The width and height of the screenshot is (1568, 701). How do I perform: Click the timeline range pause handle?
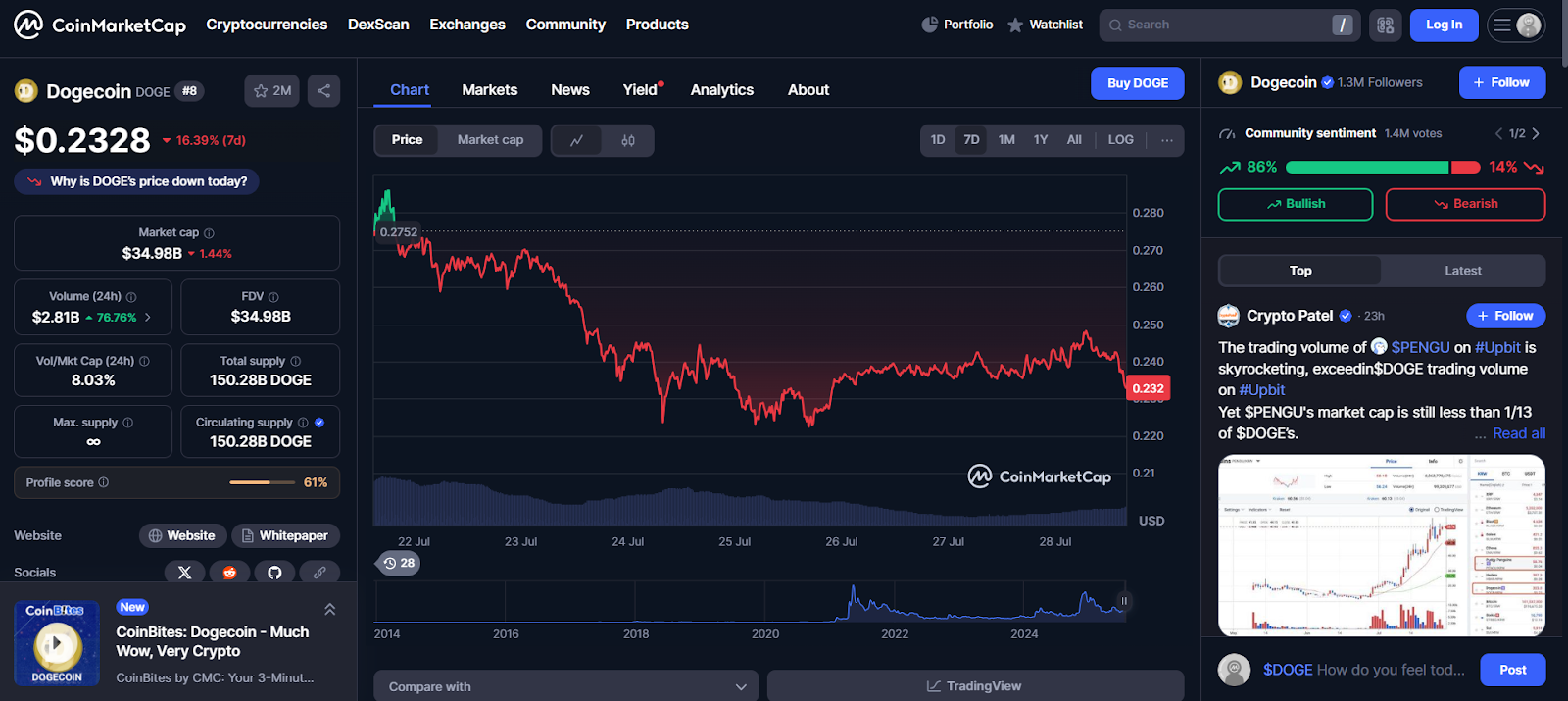(1124, 601)
